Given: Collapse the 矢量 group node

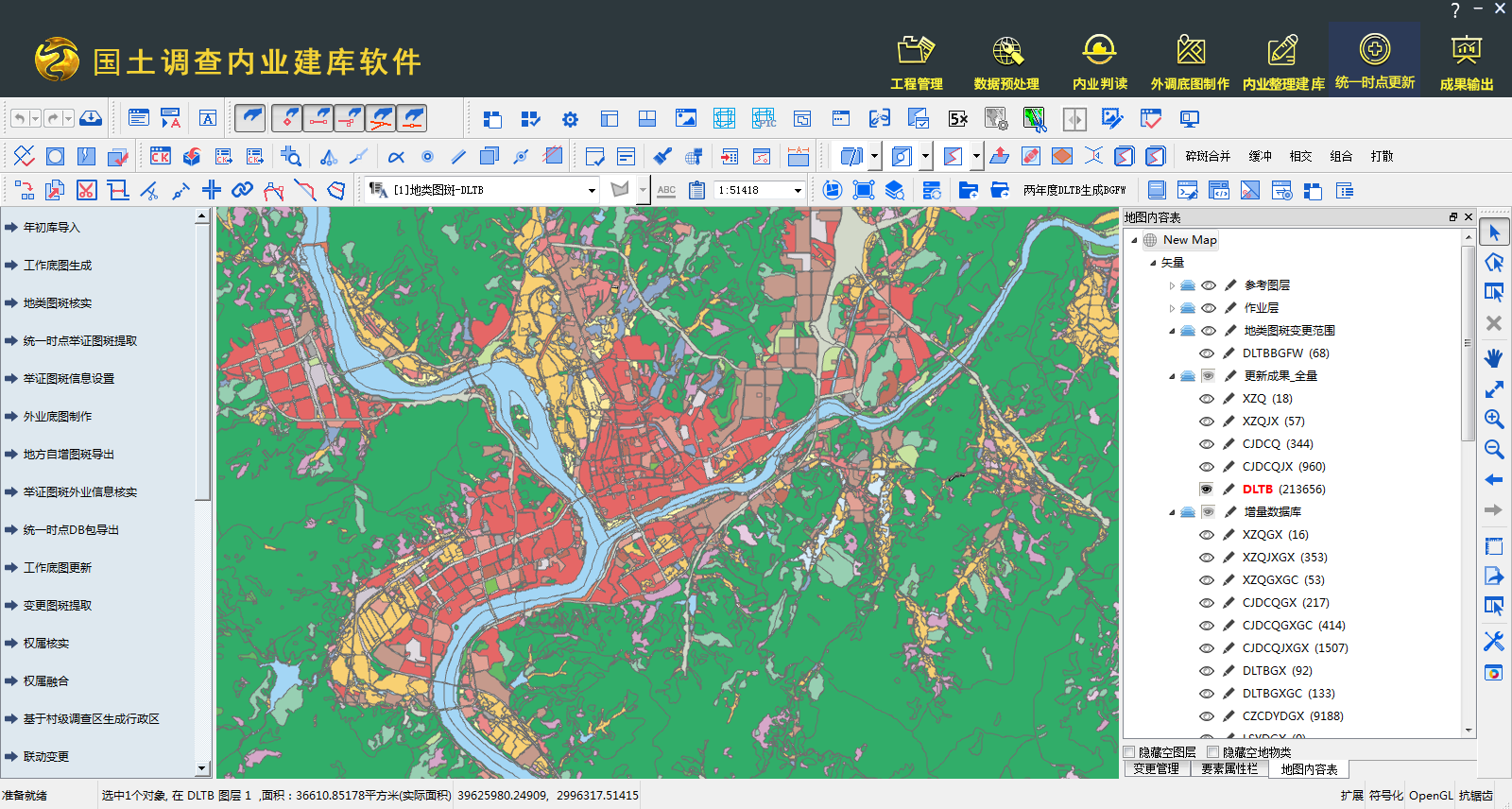Looking at the screenshot, I should (1153, 263).
